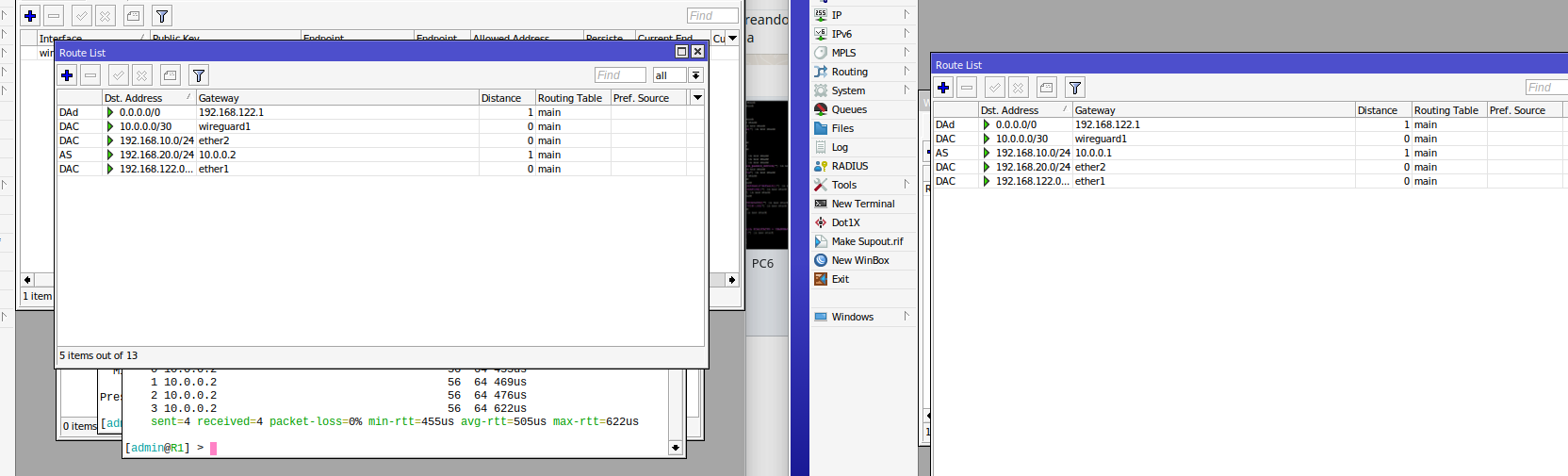
Task: Open filter funnel in background WireGuard window
Action: click(x=161, y=16)
